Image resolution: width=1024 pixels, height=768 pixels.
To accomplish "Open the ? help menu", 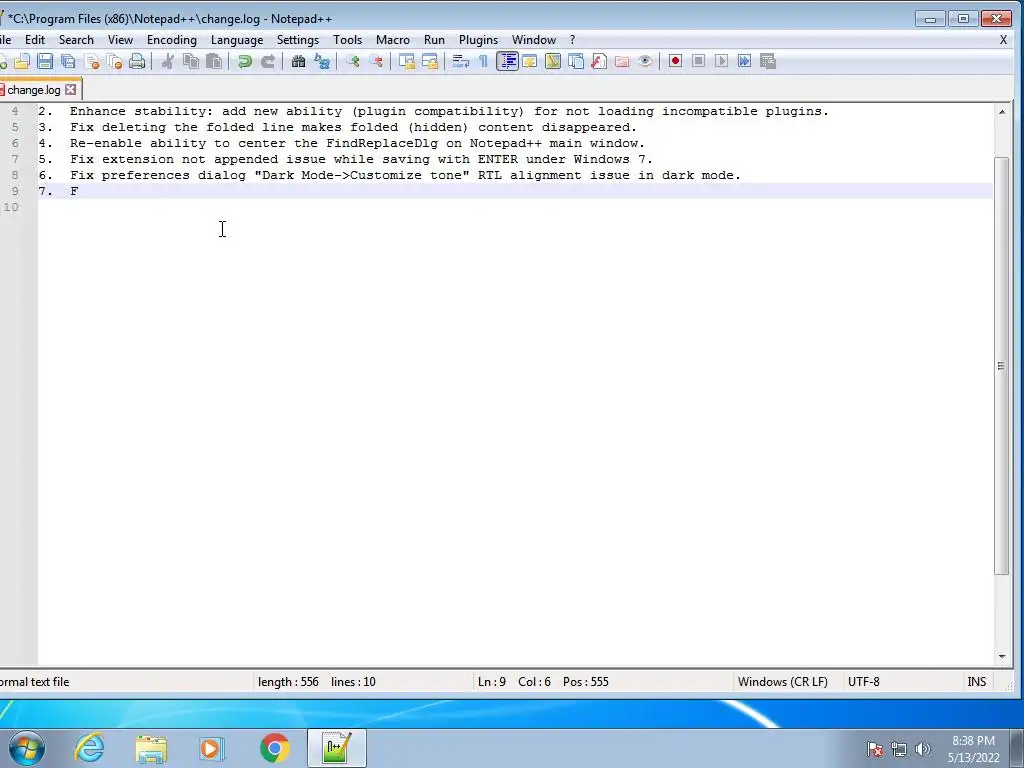I will [x=573, y=40].
